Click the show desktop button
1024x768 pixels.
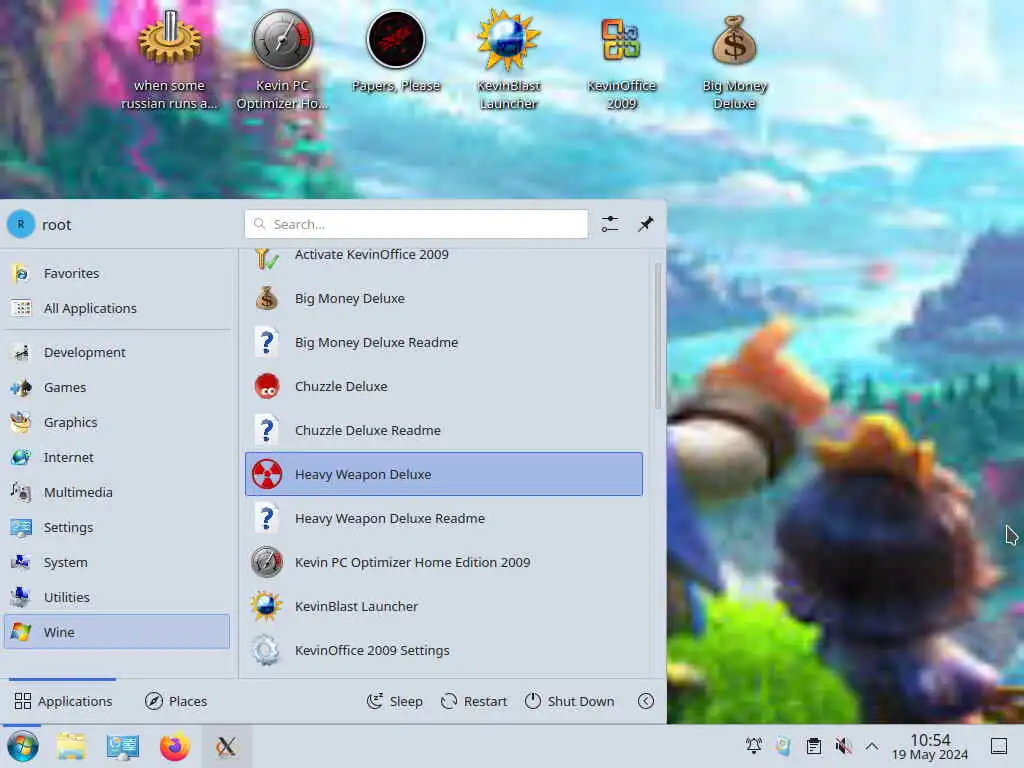(999, 745)
